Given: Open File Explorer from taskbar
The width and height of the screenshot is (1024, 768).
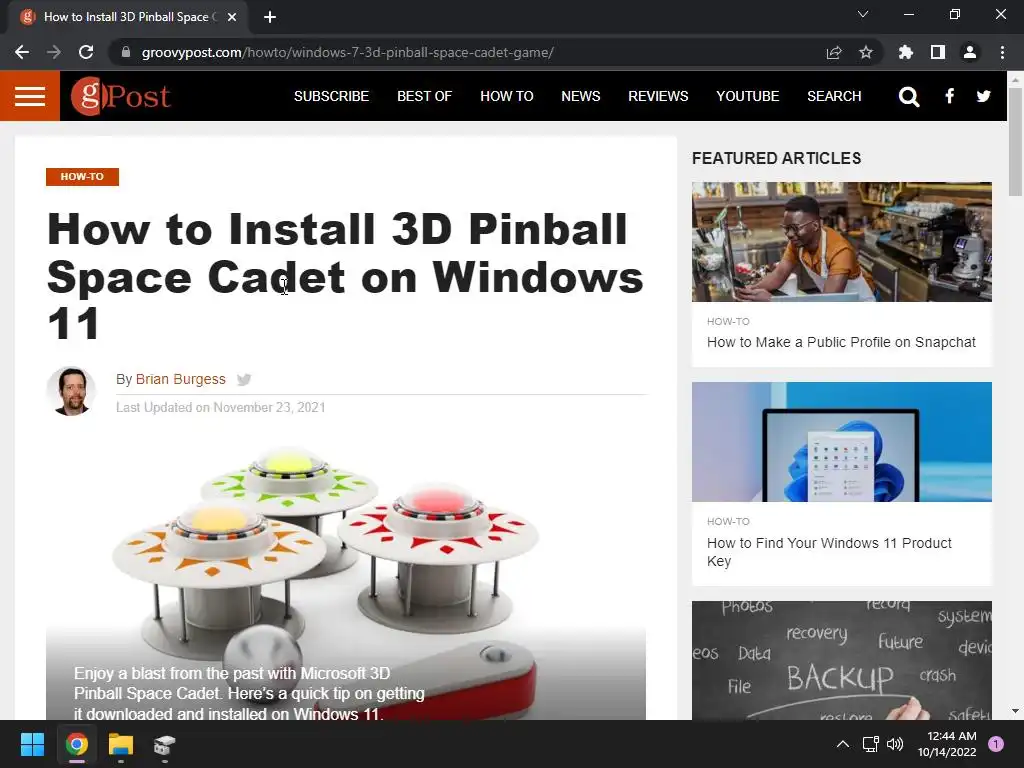Looking at the screenshot, I should pos(121,744).
